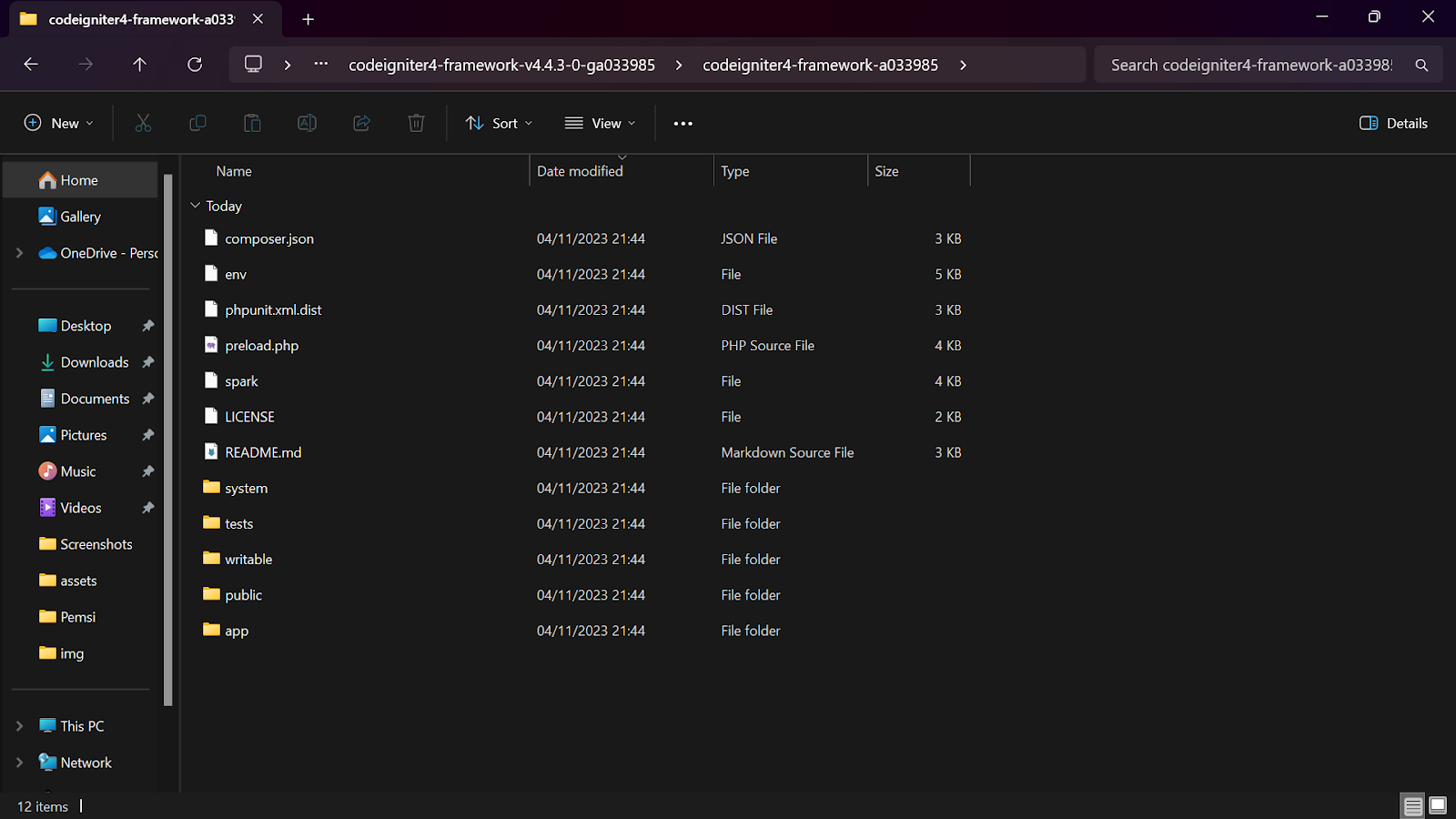Select the system folder icon
The width and height of the screenshot is (1456, 819).
tap(211, 487)
